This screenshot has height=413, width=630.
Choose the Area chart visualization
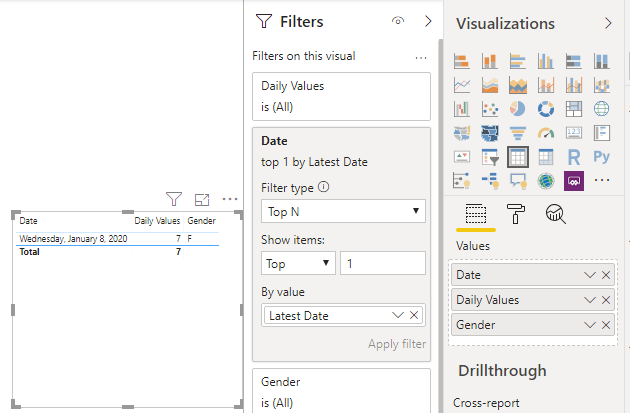(x=489, y=85)
